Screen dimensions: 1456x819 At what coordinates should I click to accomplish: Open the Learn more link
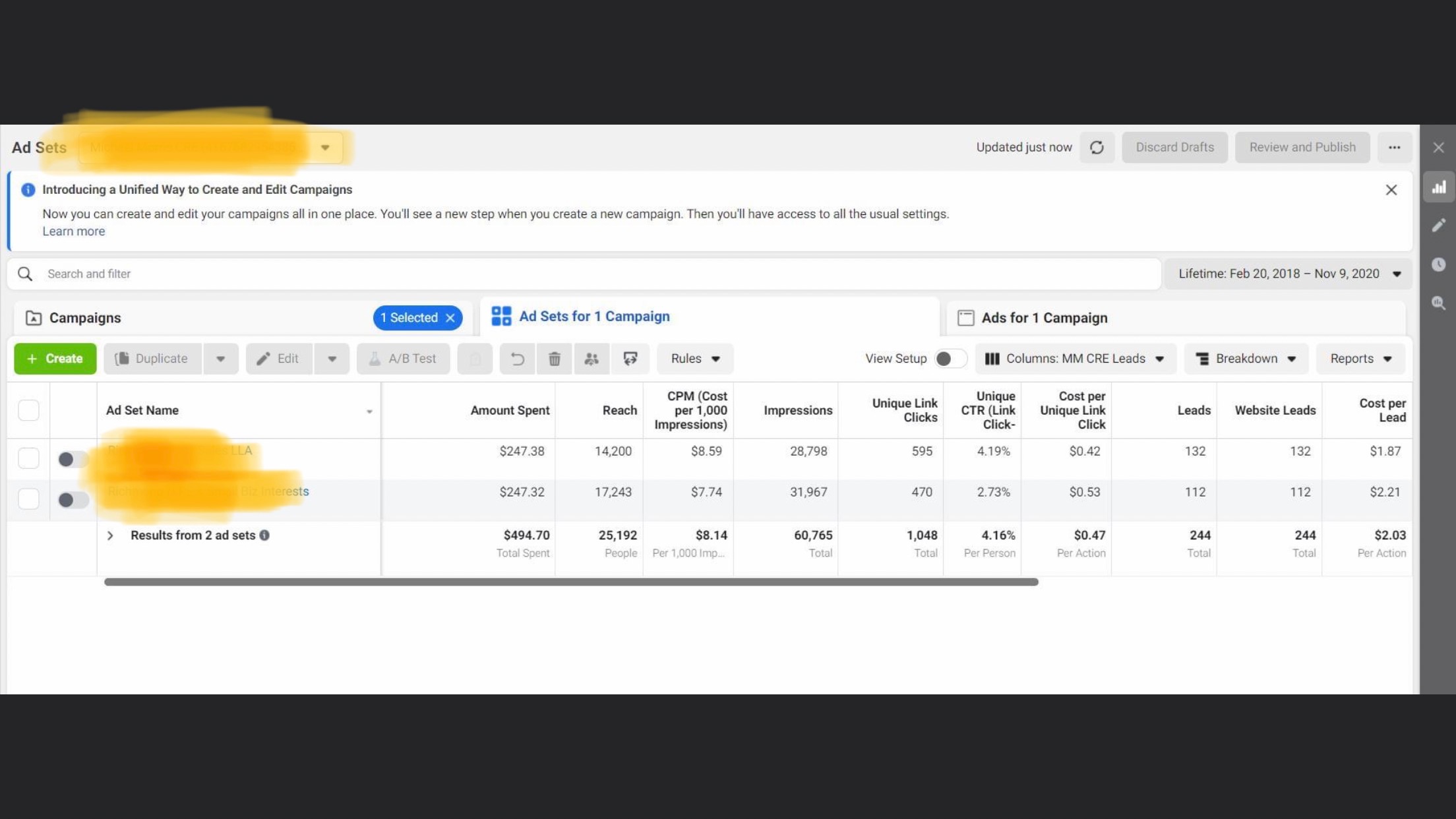click(x=74, y=231)
